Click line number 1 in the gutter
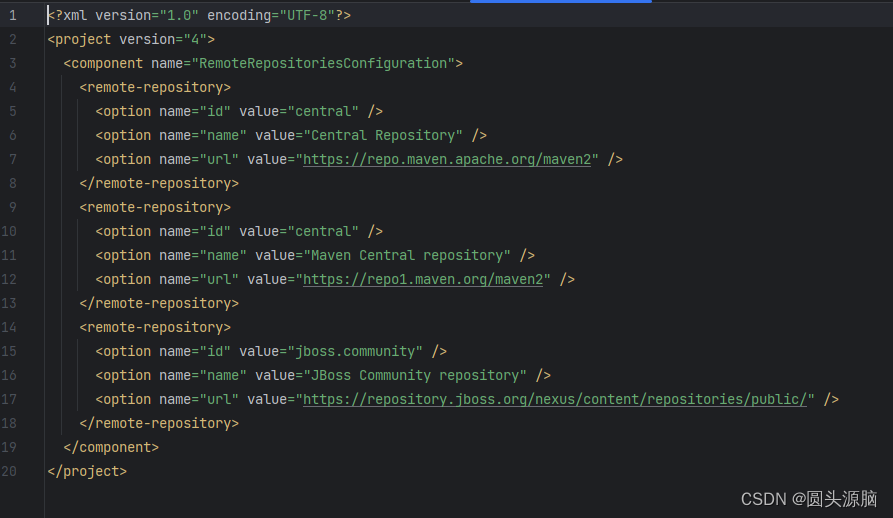Screen dimensions: 893x518 (13, 15)
